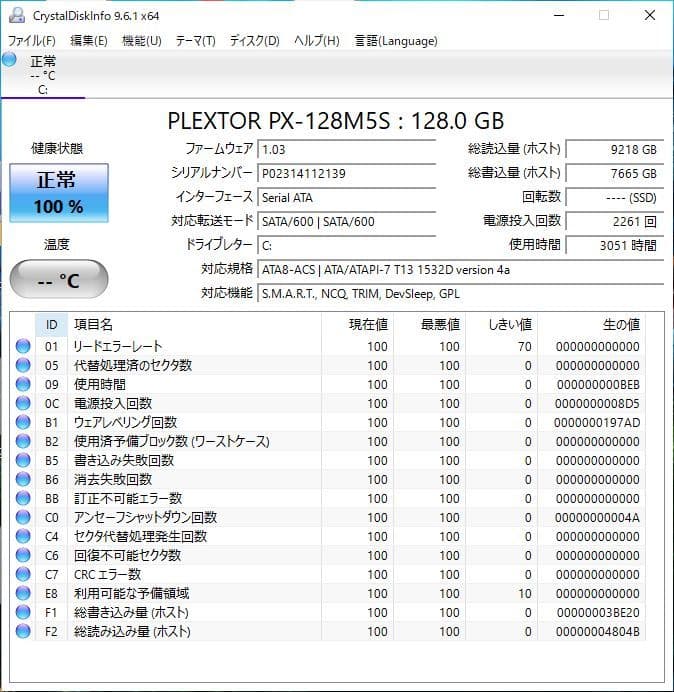This screenshot has height=692, width=674.
Task: Click the blue disk status orb beside 正常
Action: (9, 60)
